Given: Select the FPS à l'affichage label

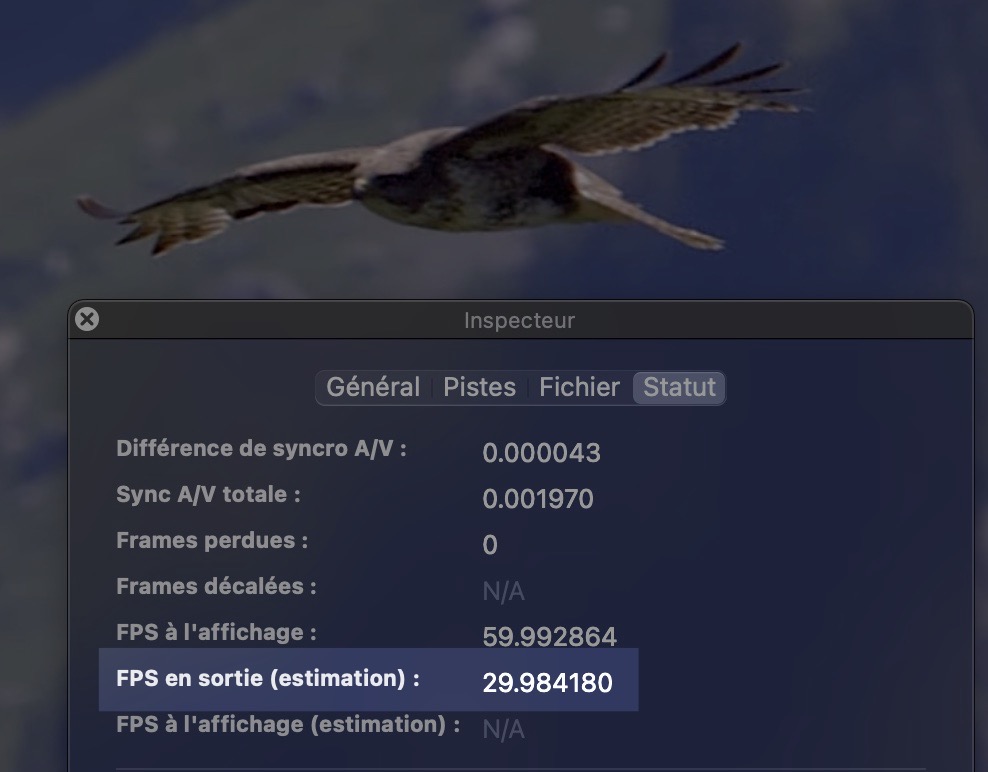Looking at the screenshot, I should [216, 632].
